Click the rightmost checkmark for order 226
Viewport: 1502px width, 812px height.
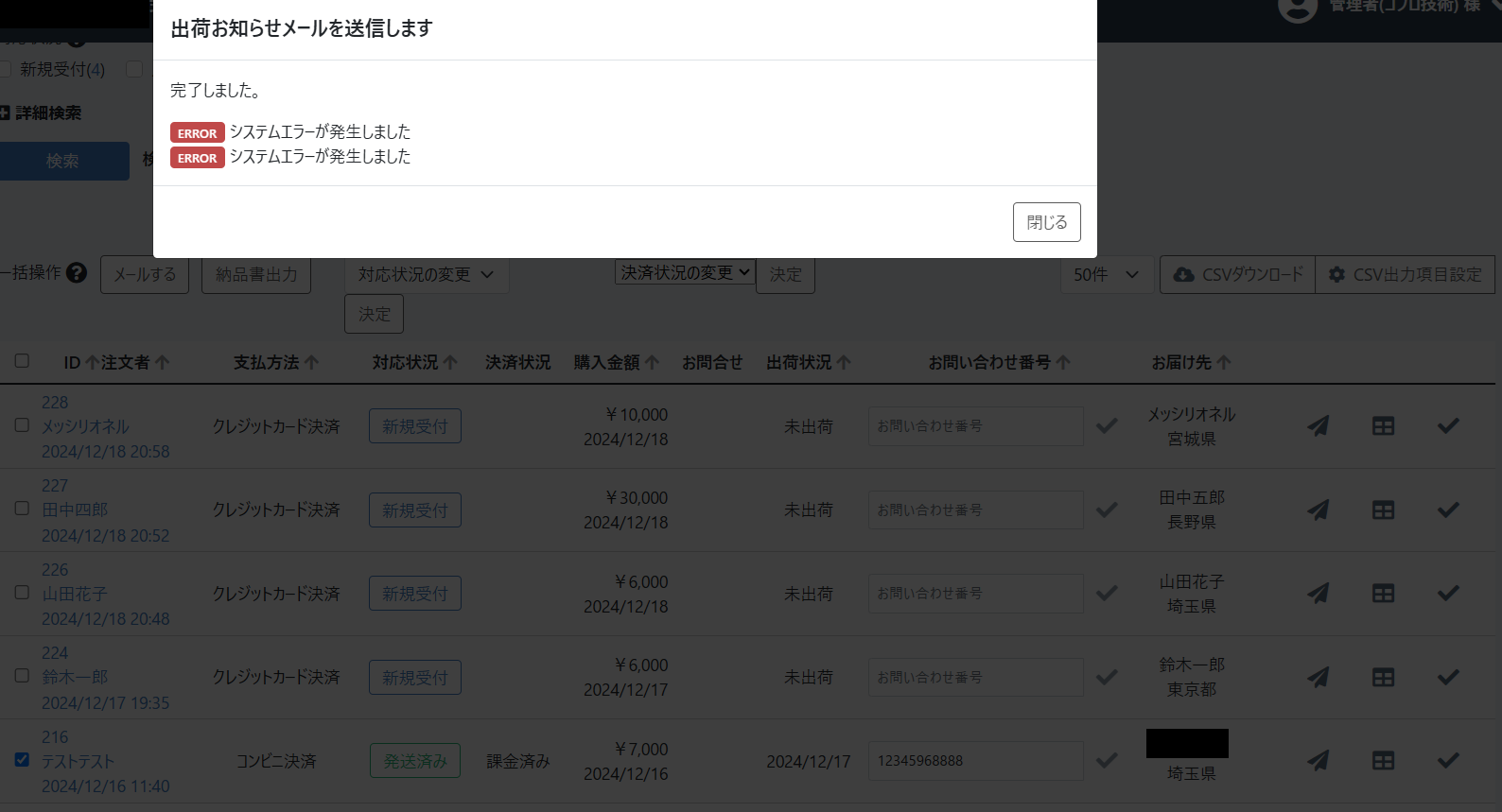coord(1448,594)
